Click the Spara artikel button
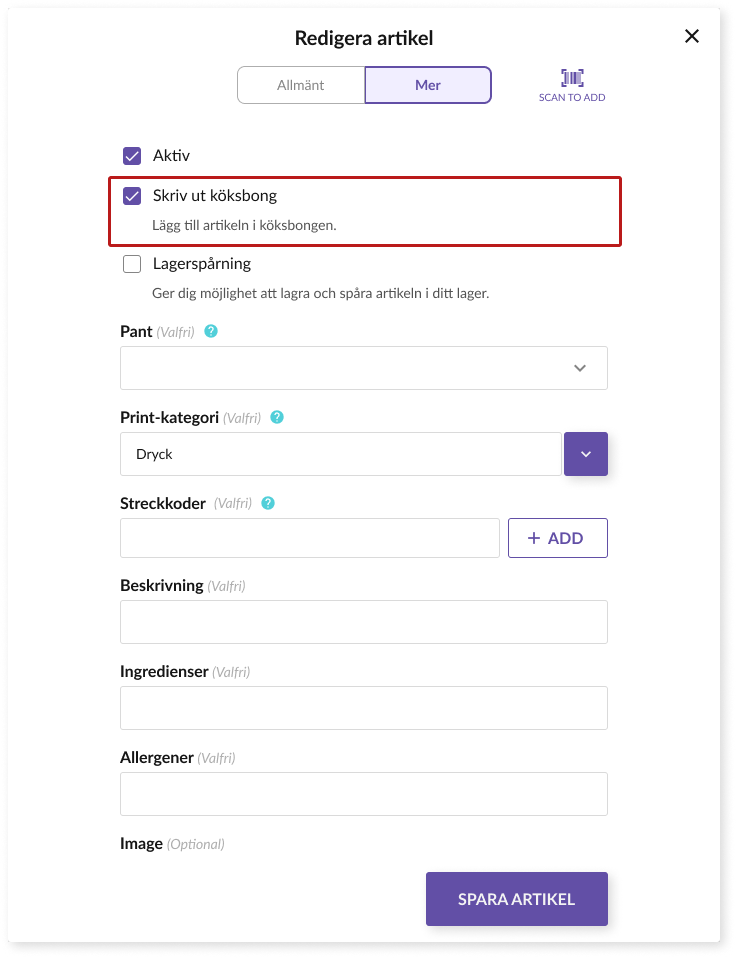 [516, 899]
